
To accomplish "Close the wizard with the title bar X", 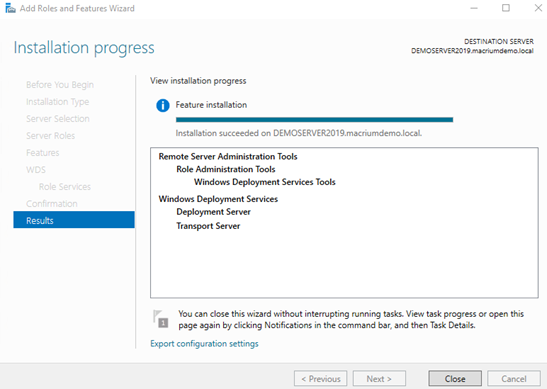I will [538, 8].
